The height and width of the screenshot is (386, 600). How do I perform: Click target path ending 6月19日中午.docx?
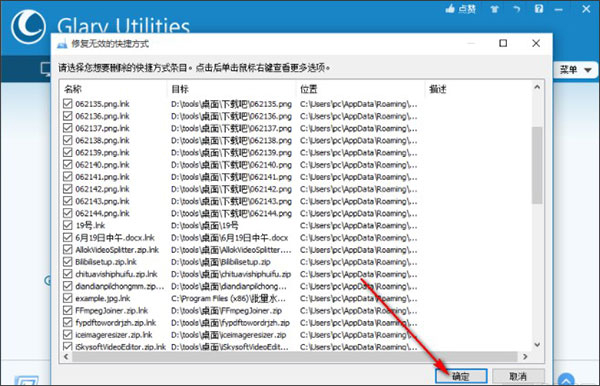[x=230, y=238]
